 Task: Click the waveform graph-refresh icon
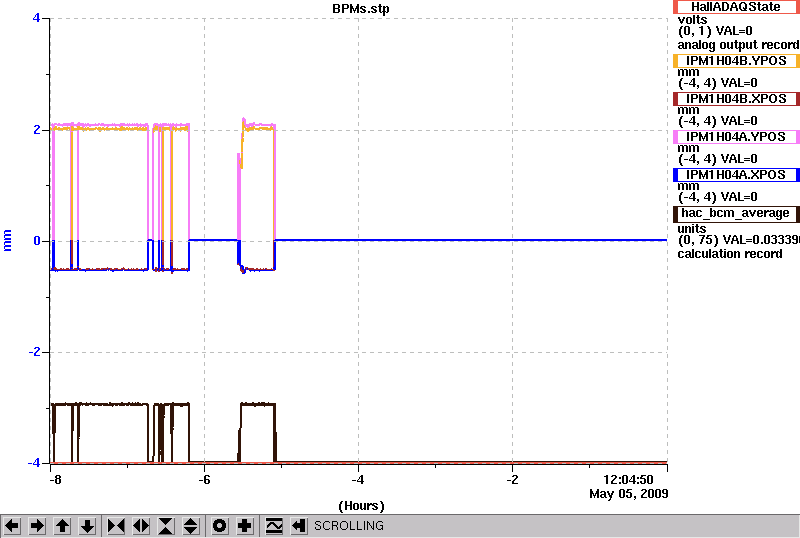click(274, 526)
